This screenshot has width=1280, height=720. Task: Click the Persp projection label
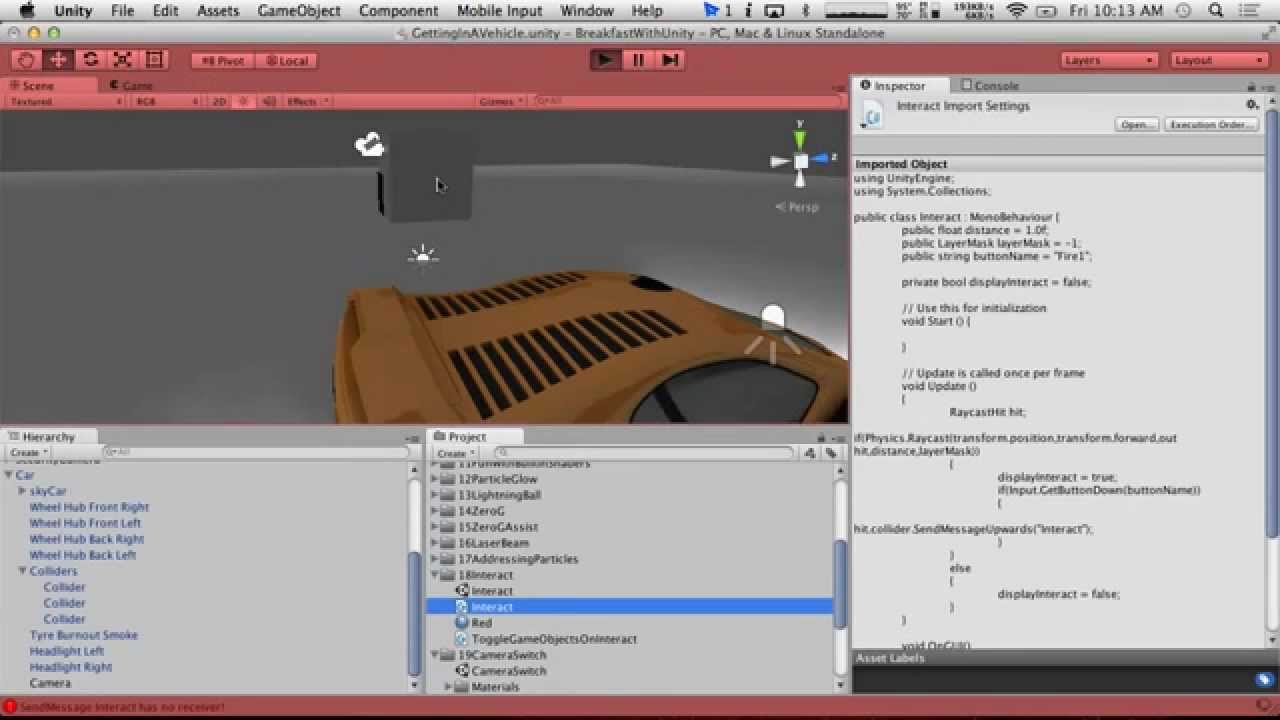click(797, 207)
